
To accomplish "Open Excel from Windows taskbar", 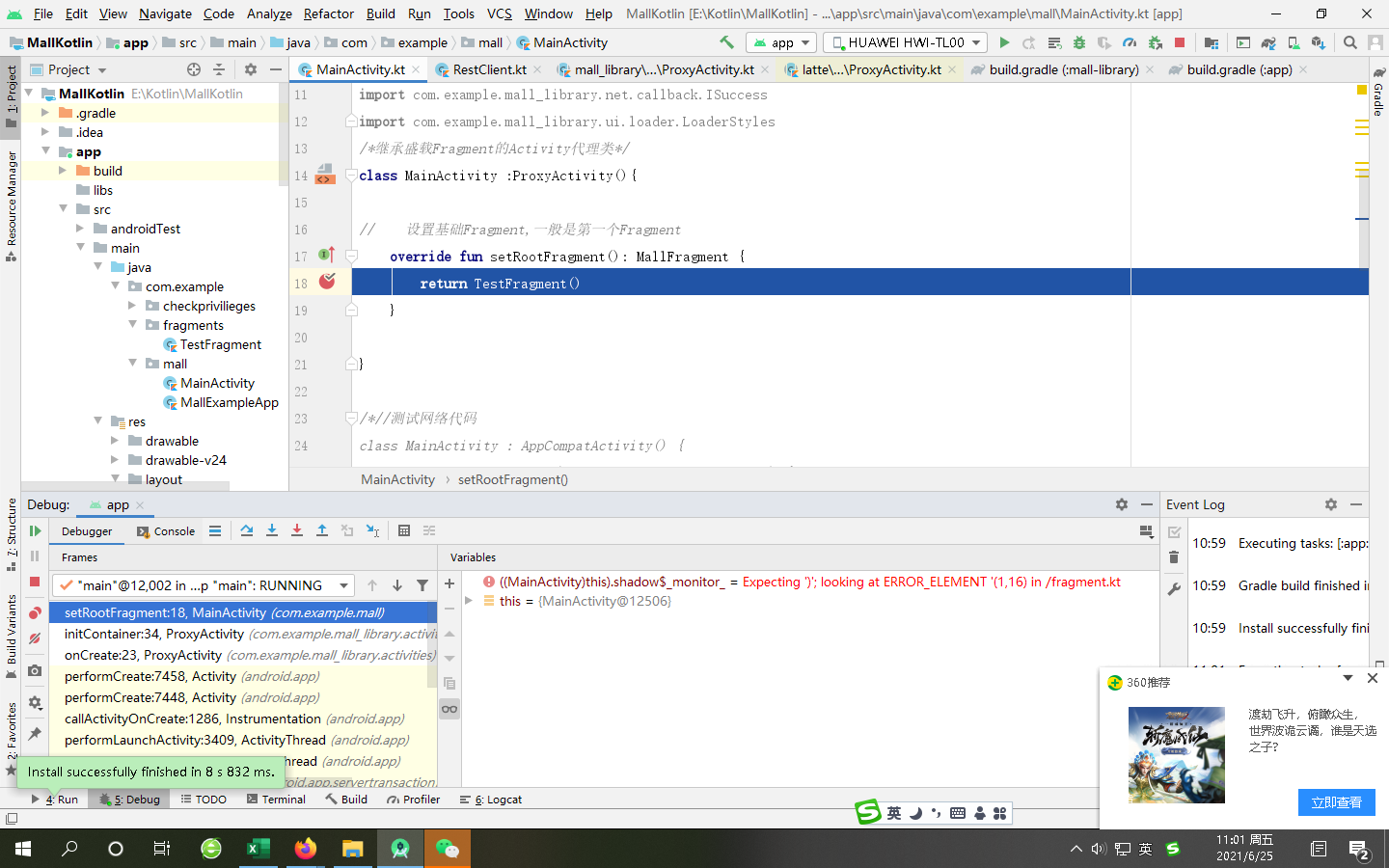I will coord(258,849).
